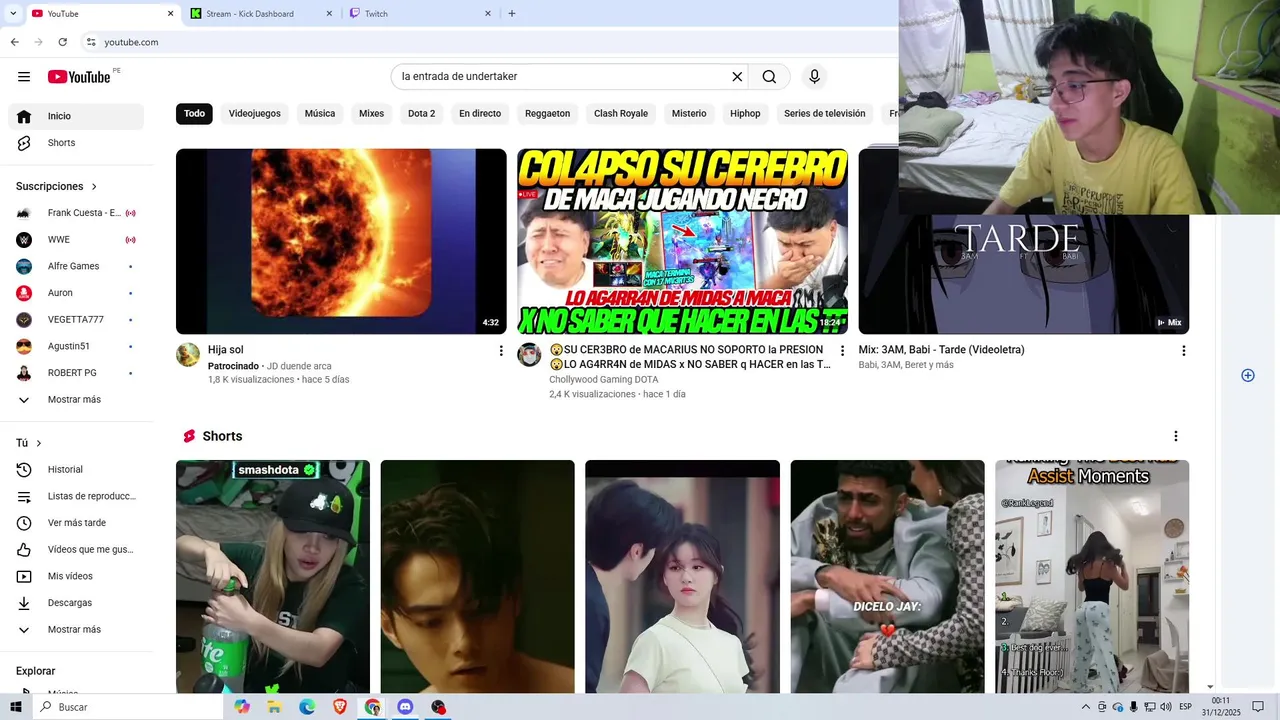The image size is (1280, 720).
Task: Open site information icon in address bar
Action: [90, 42]
